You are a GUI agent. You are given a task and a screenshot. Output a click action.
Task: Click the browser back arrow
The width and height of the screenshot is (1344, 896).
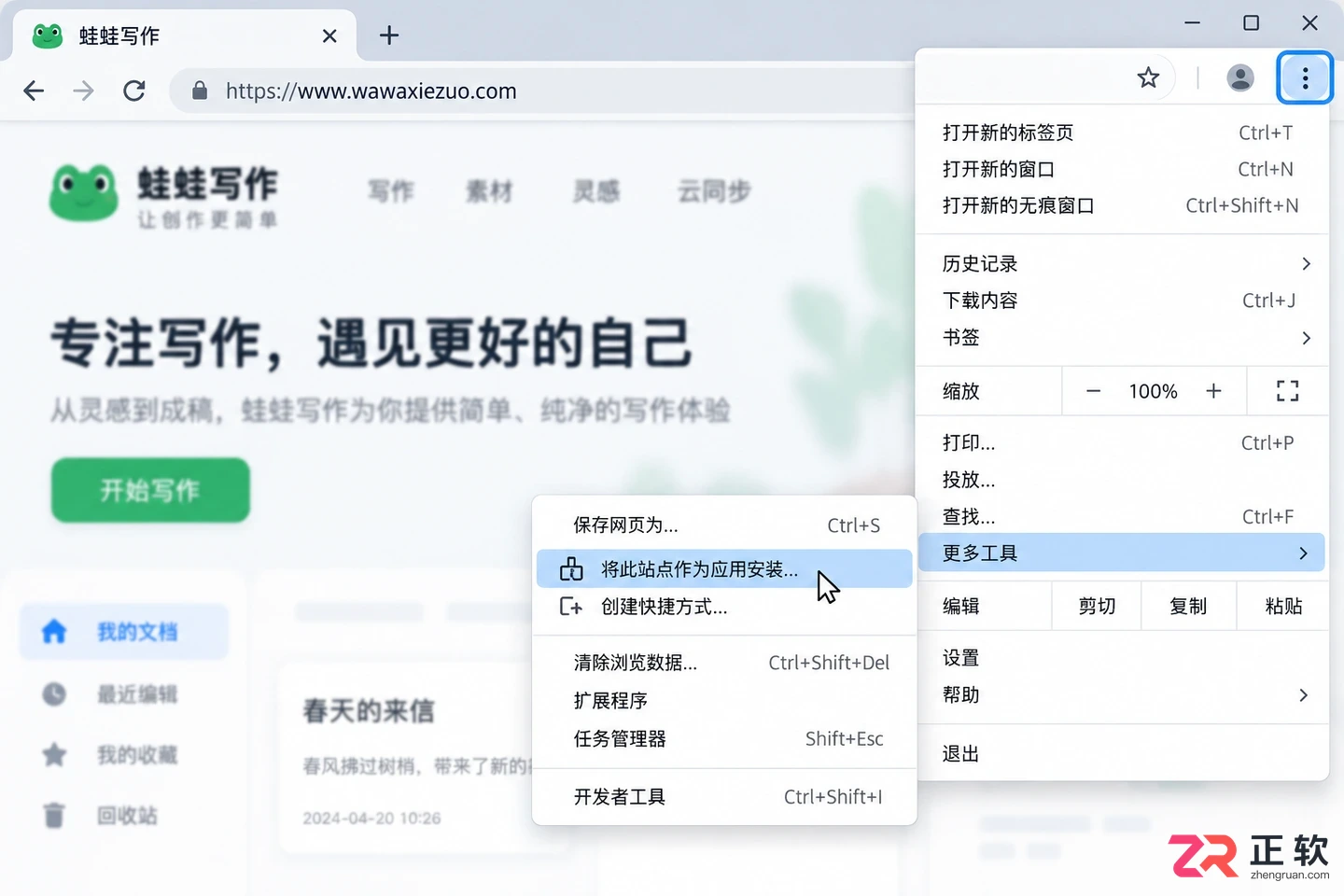click(x=34, y=91)
